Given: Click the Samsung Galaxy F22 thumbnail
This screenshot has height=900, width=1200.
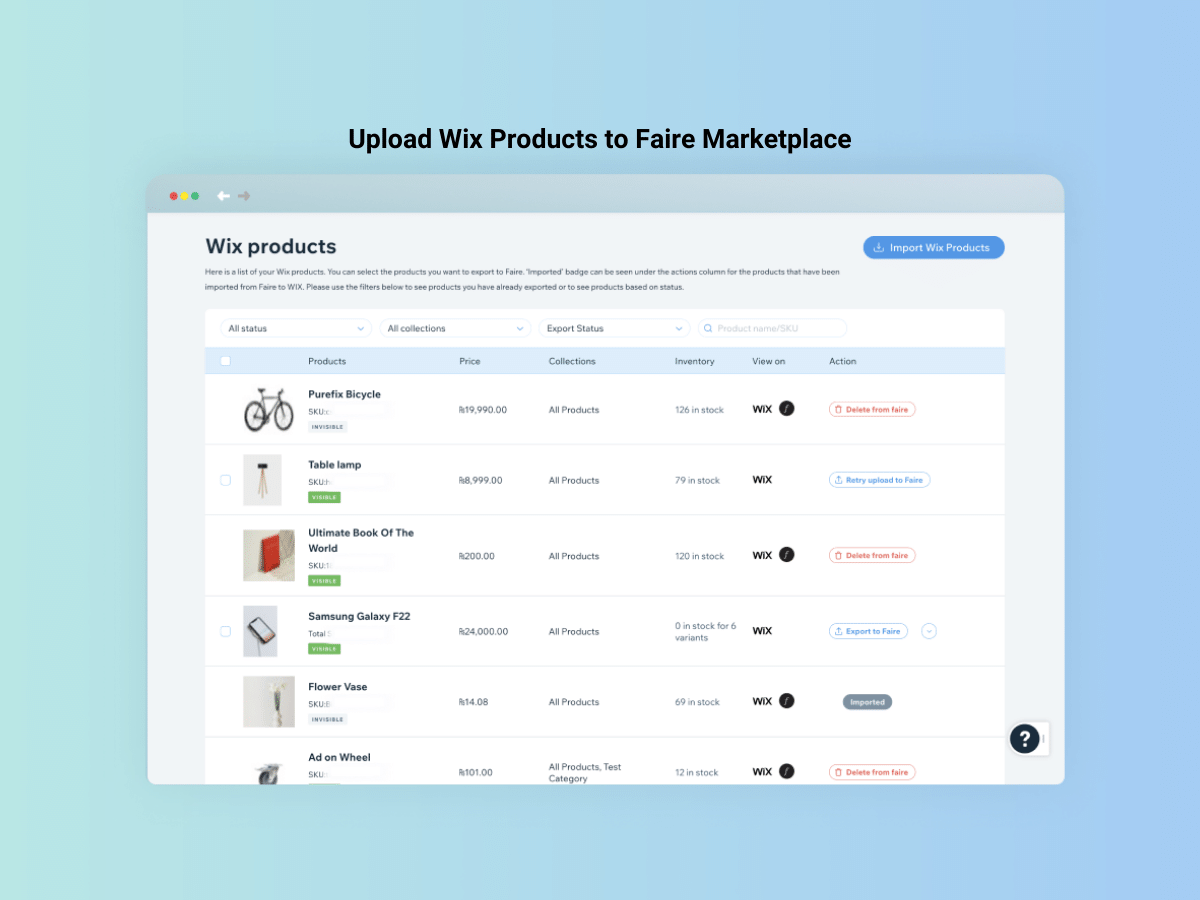Looking at the screenshot, I should [x=260, y=631].
